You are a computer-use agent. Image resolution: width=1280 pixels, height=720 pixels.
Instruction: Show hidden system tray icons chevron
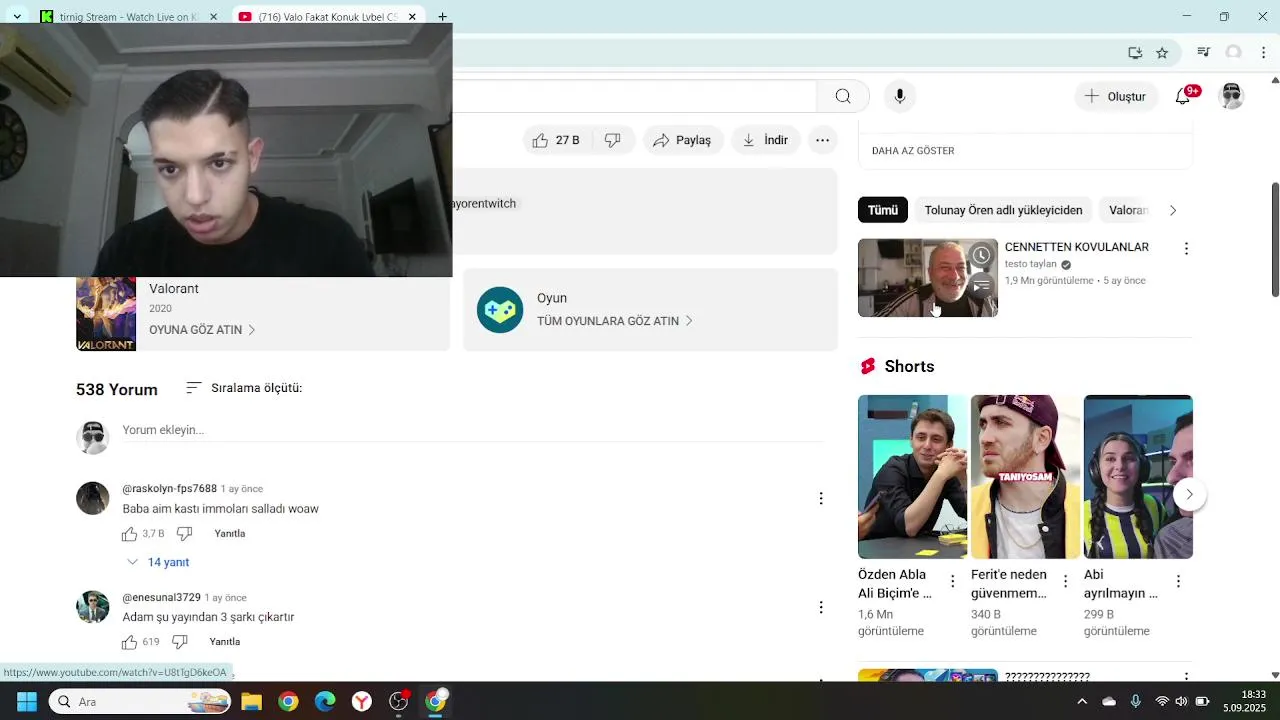1082,702
